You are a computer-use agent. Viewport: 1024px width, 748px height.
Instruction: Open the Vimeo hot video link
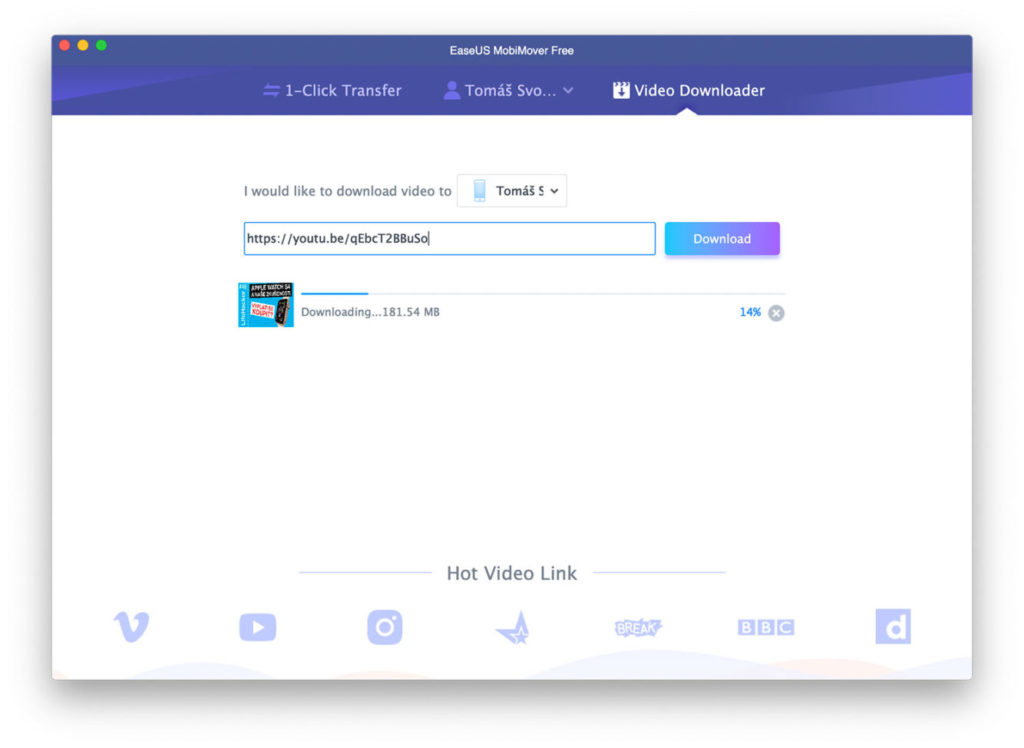coord(132,626)
